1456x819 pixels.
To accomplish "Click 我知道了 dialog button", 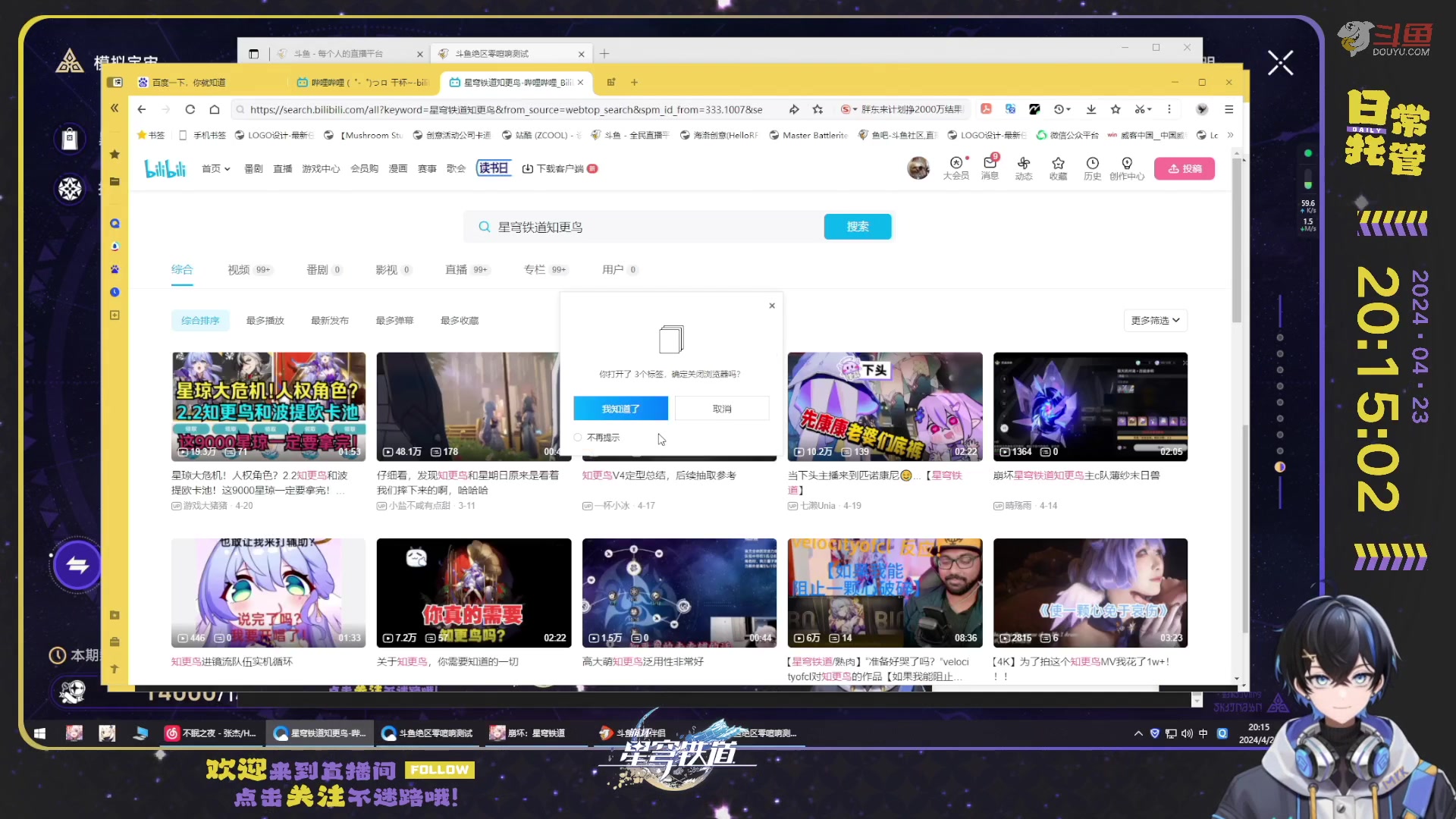I will click(x=620, y=409).
